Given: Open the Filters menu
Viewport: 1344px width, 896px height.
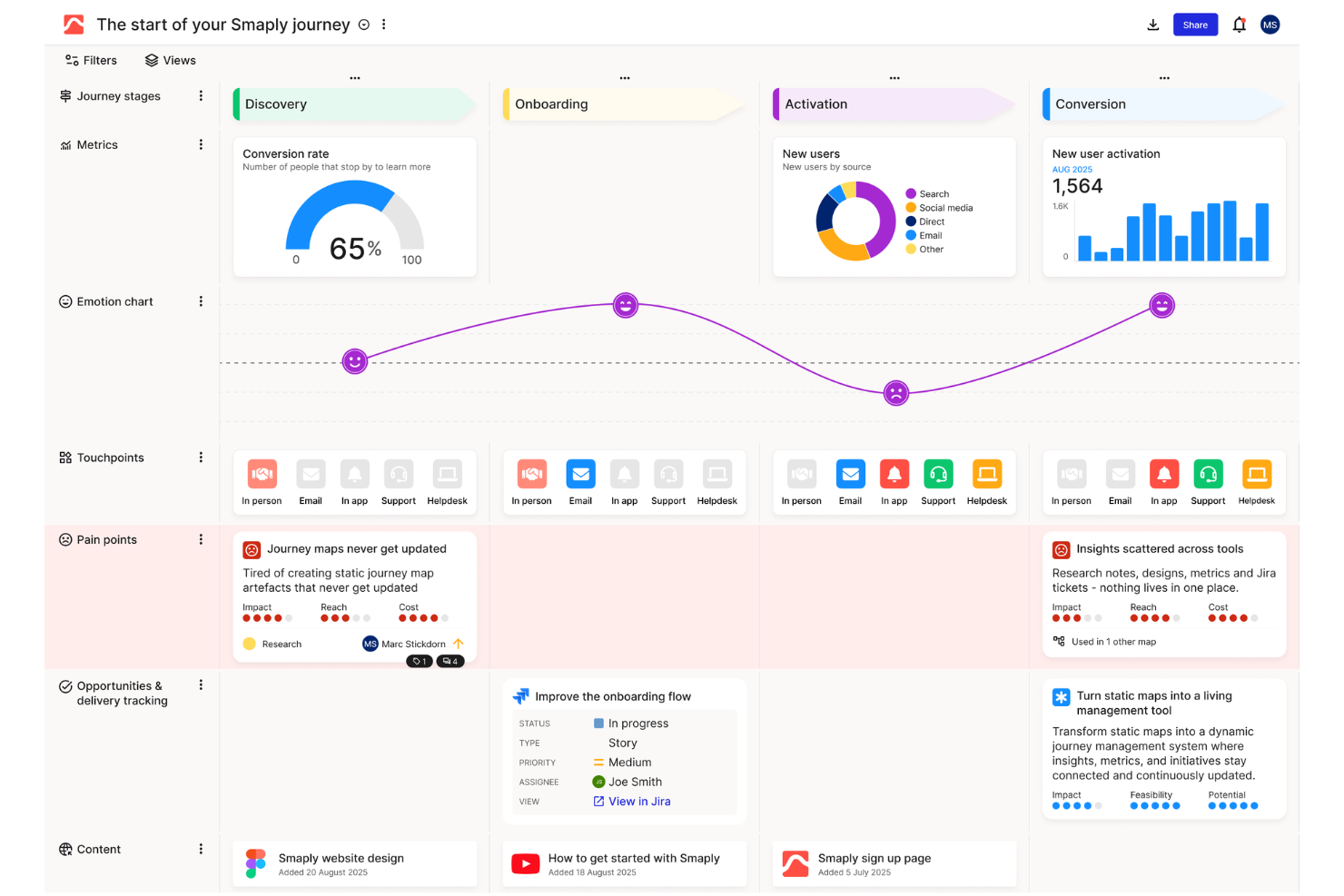Looking at the screenshot, I should (x=91, y=60).
